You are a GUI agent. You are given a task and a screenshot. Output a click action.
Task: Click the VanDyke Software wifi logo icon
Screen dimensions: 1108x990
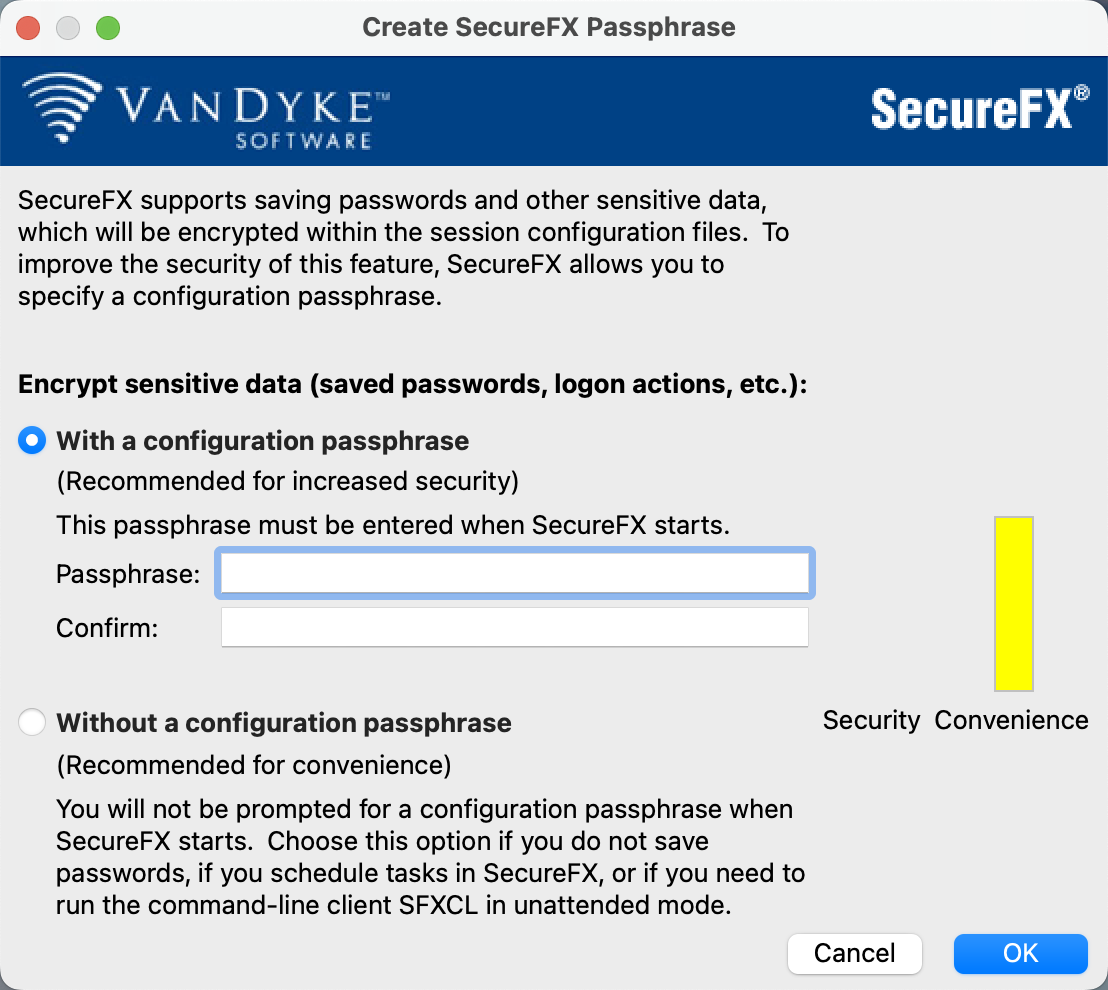click(61, 107)
